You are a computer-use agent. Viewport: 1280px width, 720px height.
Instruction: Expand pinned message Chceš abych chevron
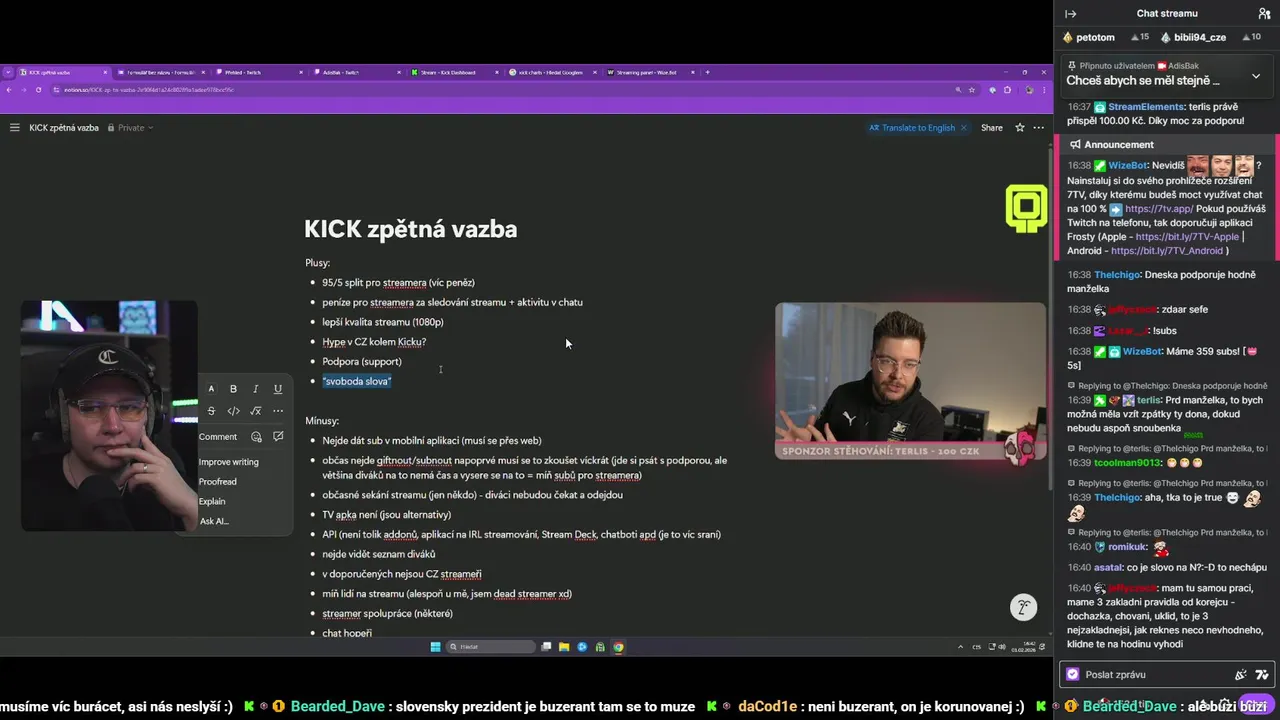pyautogui.click(x=1256, y=76)
